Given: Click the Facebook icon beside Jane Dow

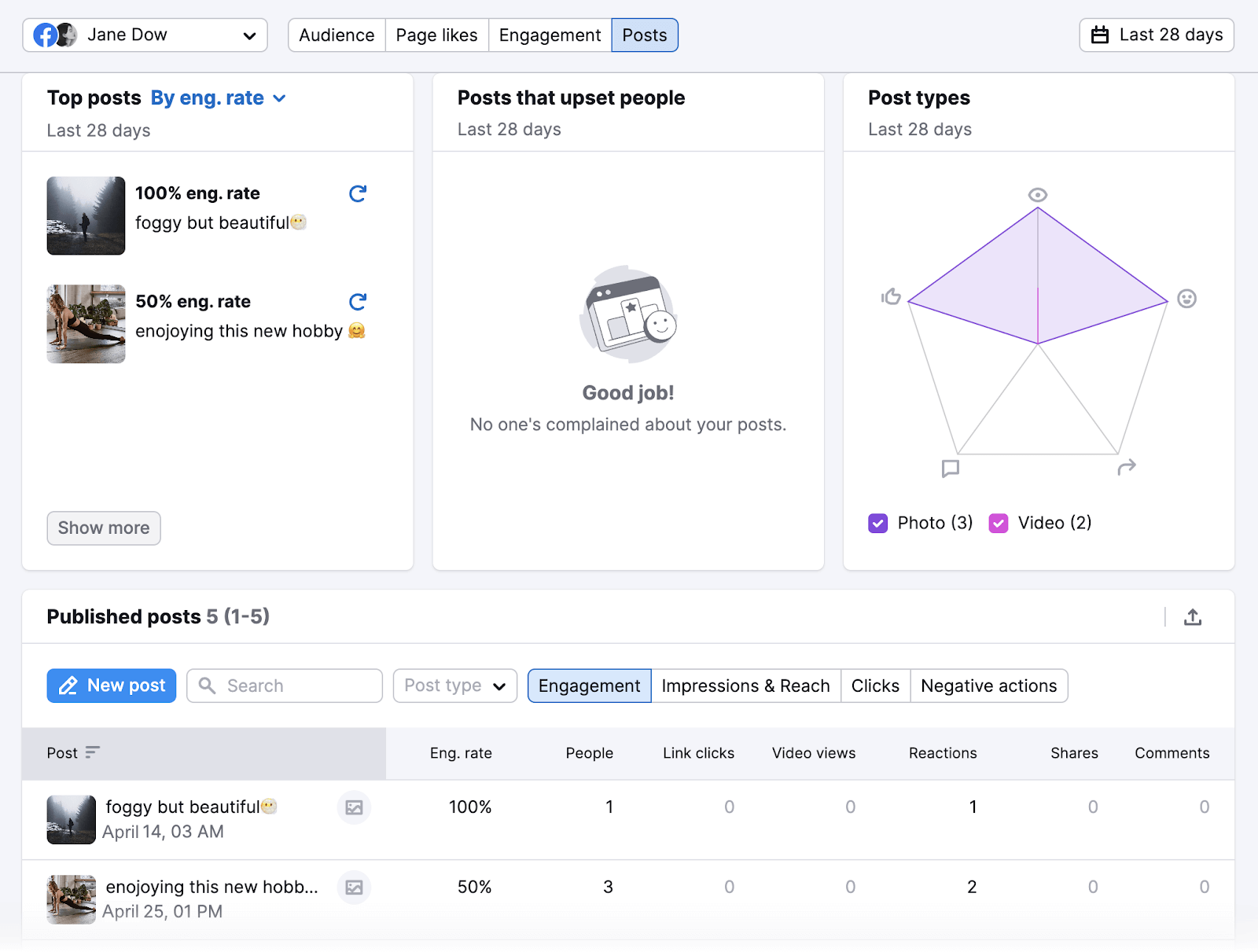Looking at the screenshot, I should tap(46, 35).
